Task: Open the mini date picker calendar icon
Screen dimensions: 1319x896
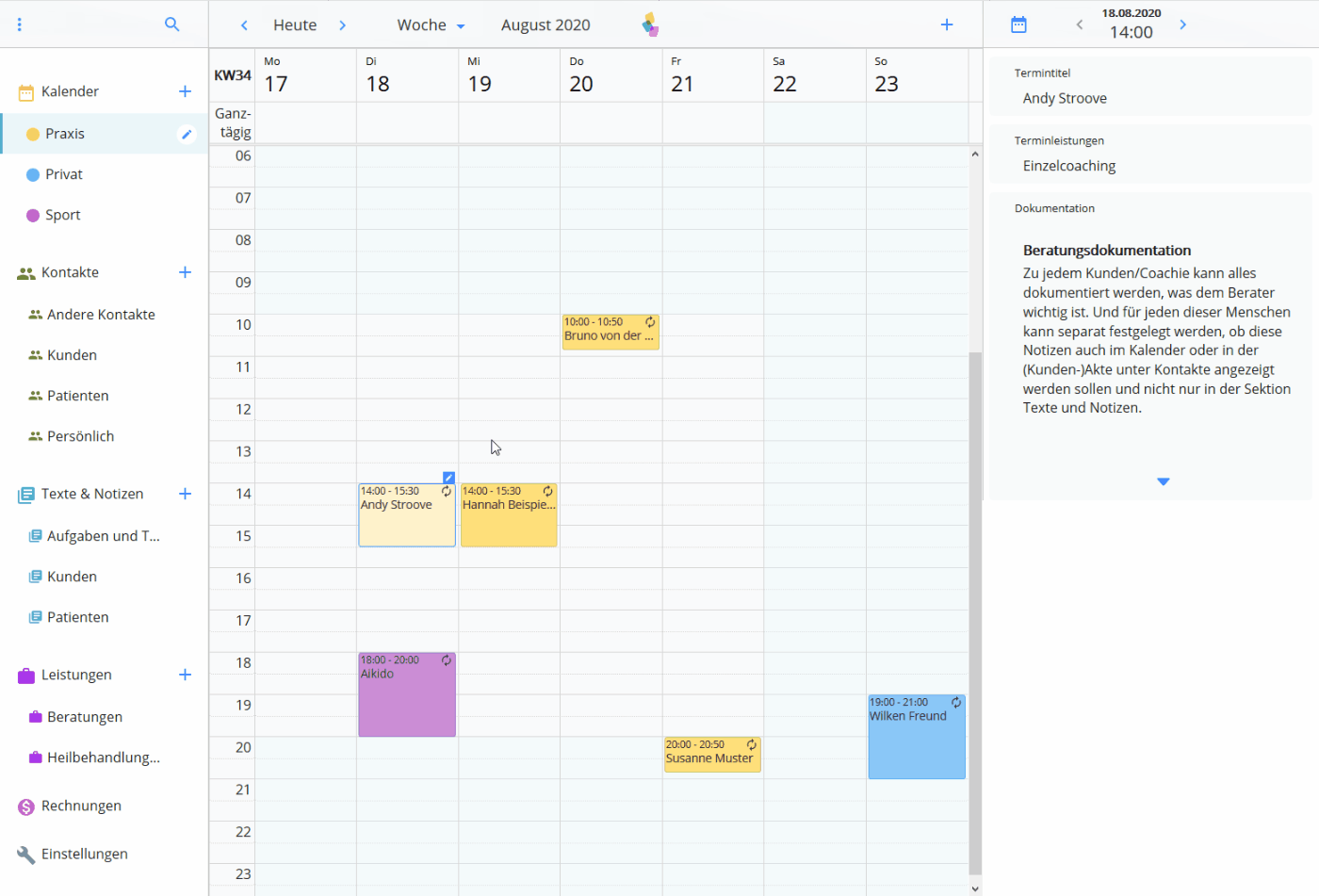Action: (1018, 24)
